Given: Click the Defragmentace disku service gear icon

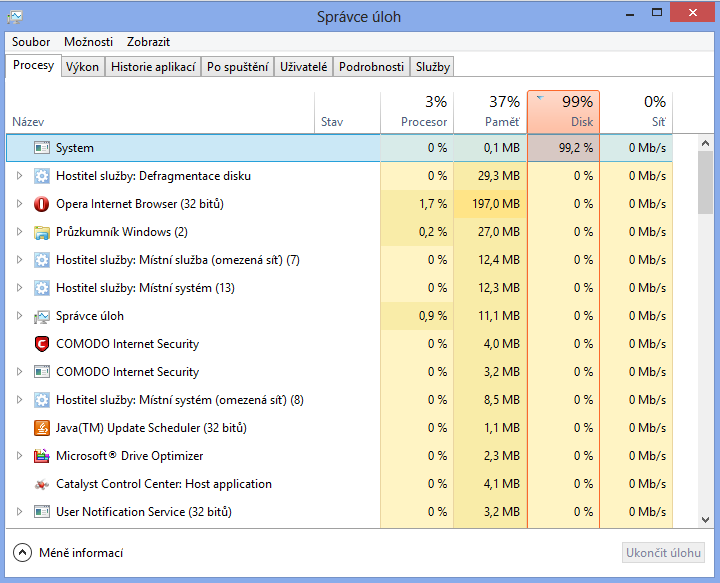Looking at the screenshot, I should [x=42, y=176].
